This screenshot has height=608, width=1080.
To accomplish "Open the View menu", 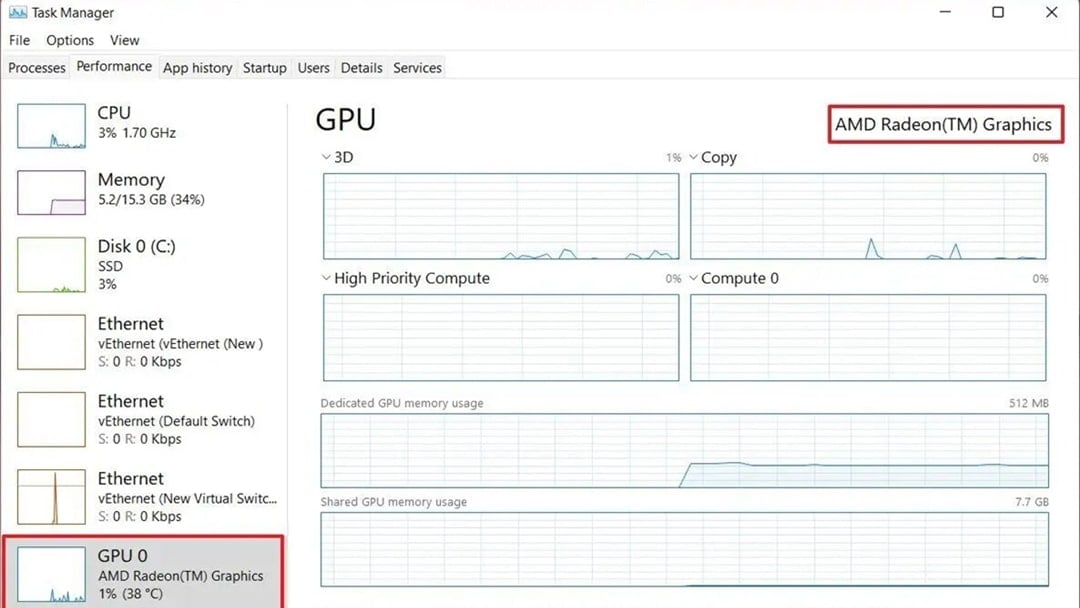I will coord(124,40).
